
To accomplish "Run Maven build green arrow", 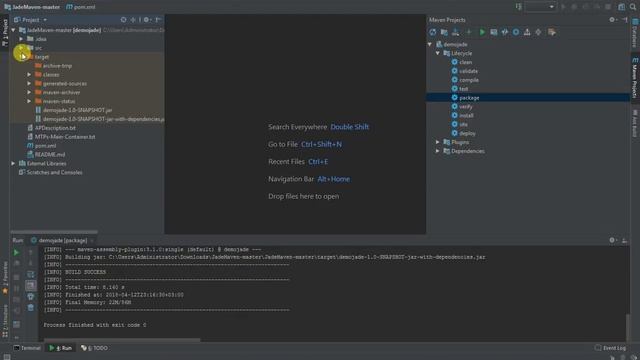I will tap(482, 32).
